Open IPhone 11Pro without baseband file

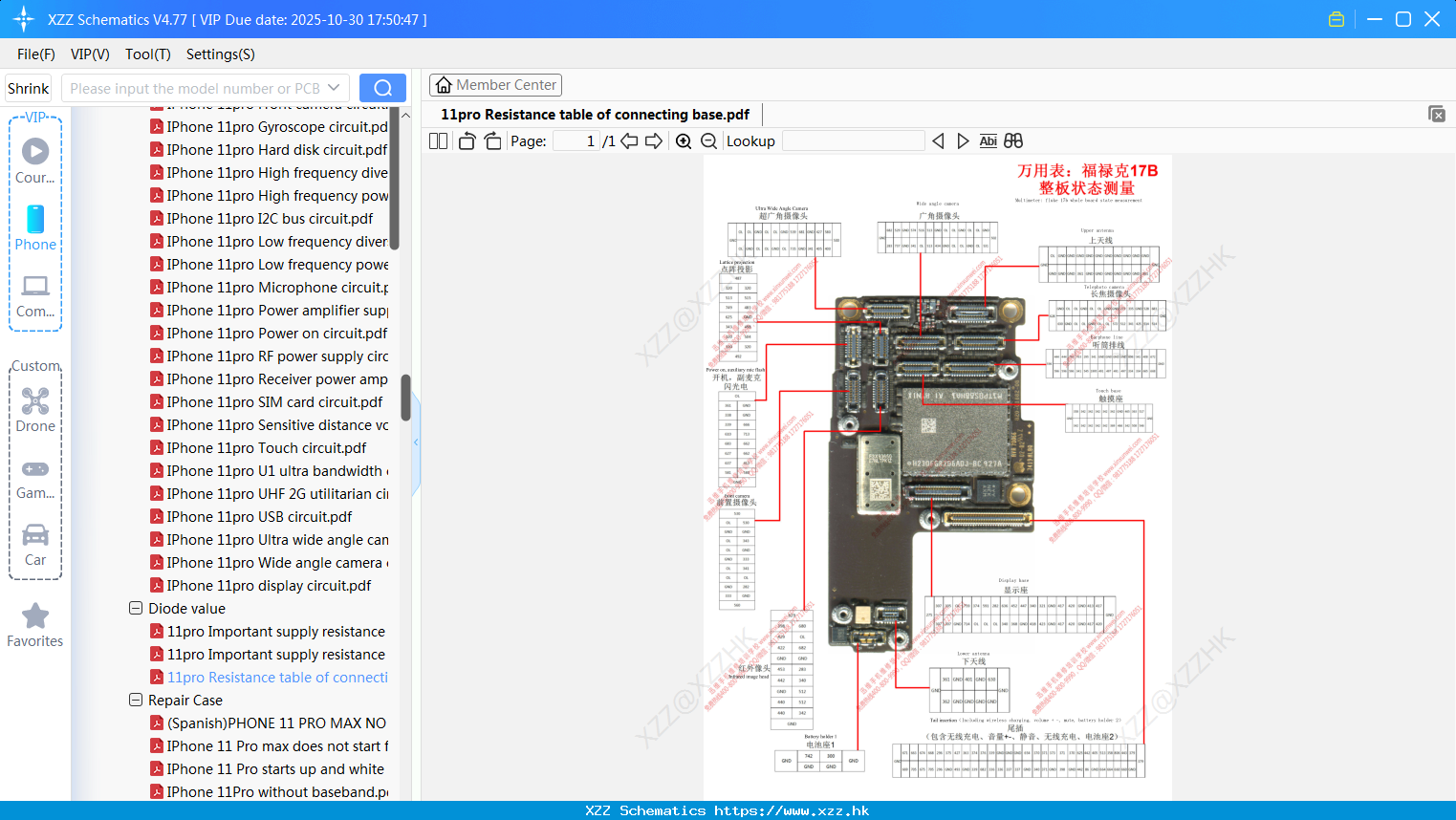click(270, 791)
